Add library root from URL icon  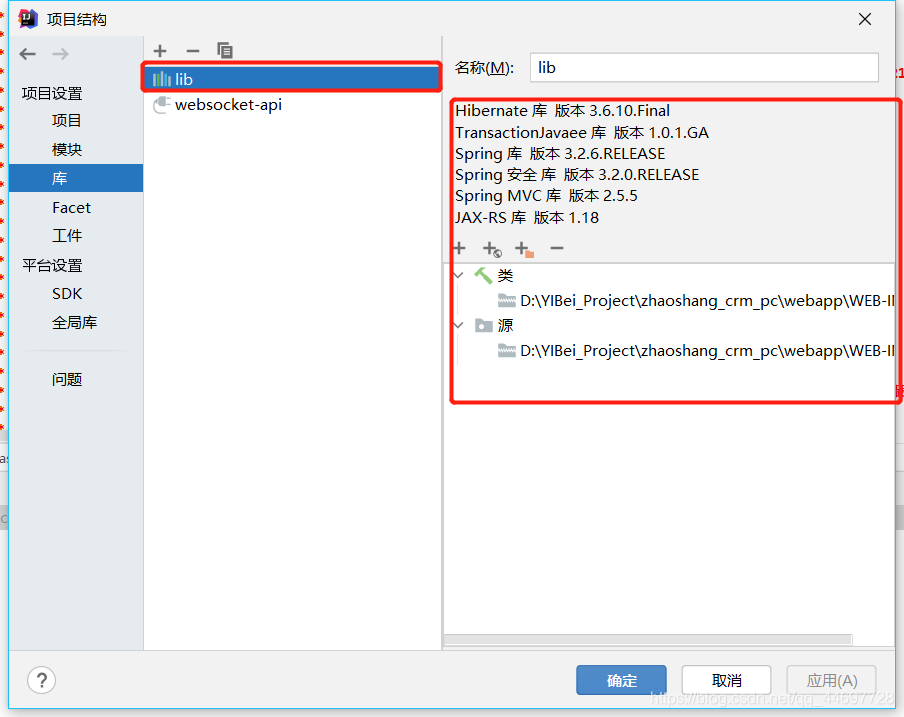tap(492, 250)
